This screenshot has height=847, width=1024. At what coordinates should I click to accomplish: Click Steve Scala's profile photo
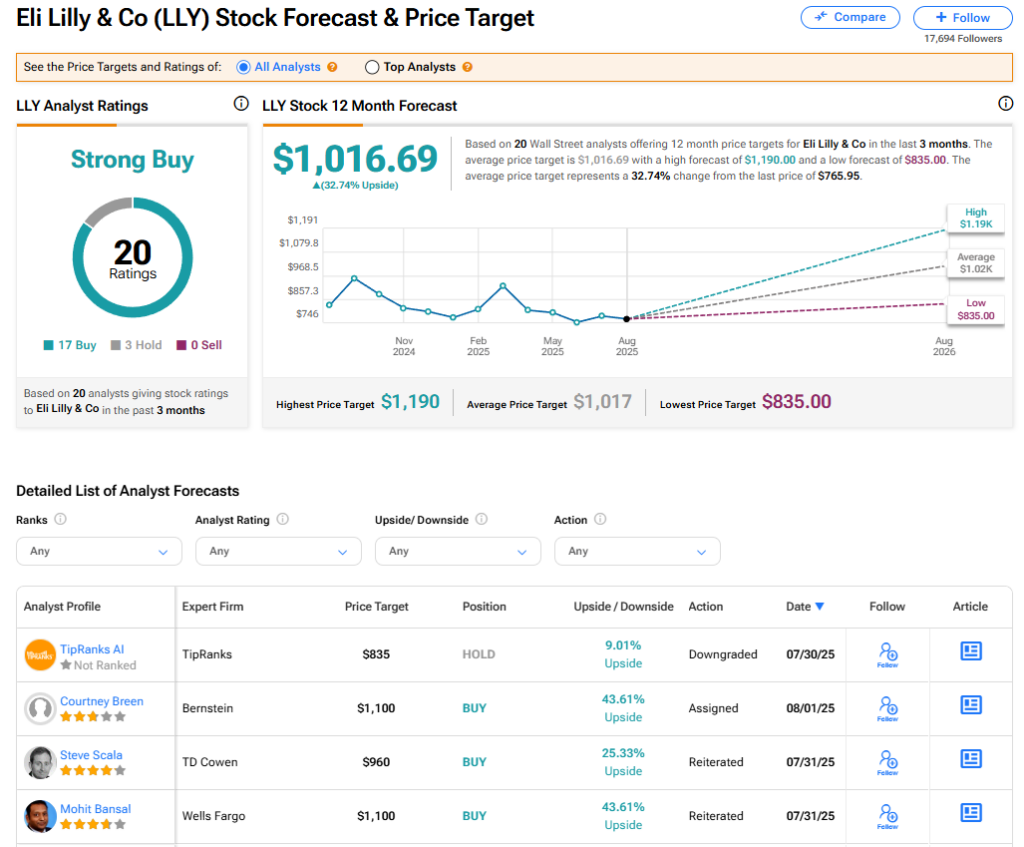tap(40, 763)
